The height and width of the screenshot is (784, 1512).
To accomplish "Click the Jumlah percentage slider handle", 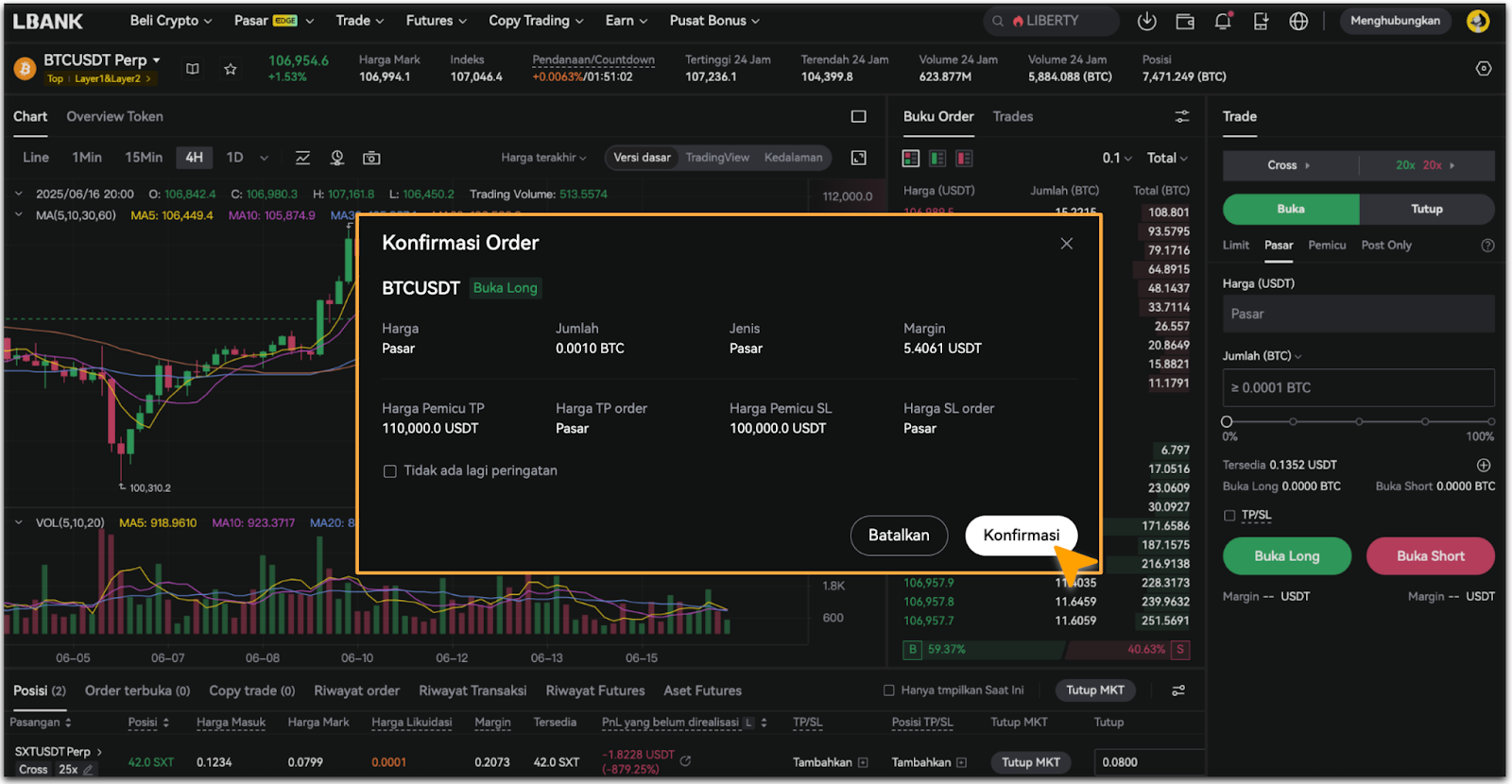I will [1227, 421].
